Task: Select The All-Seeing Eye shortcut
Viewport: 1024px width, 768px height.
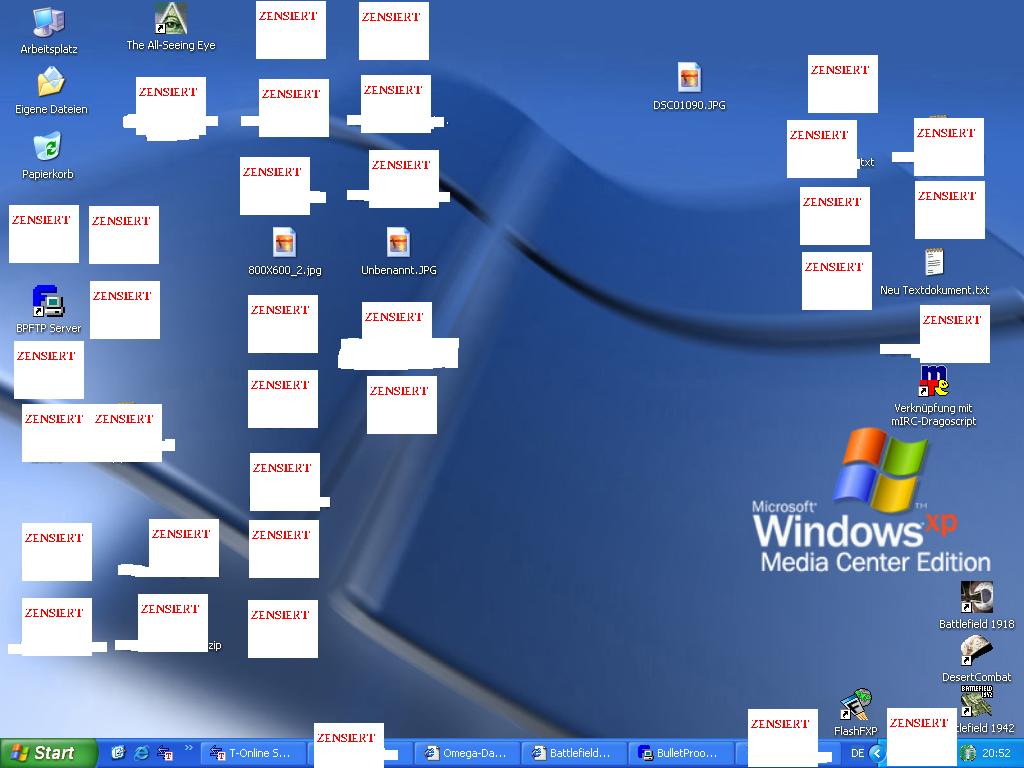Action: [170, 18]
